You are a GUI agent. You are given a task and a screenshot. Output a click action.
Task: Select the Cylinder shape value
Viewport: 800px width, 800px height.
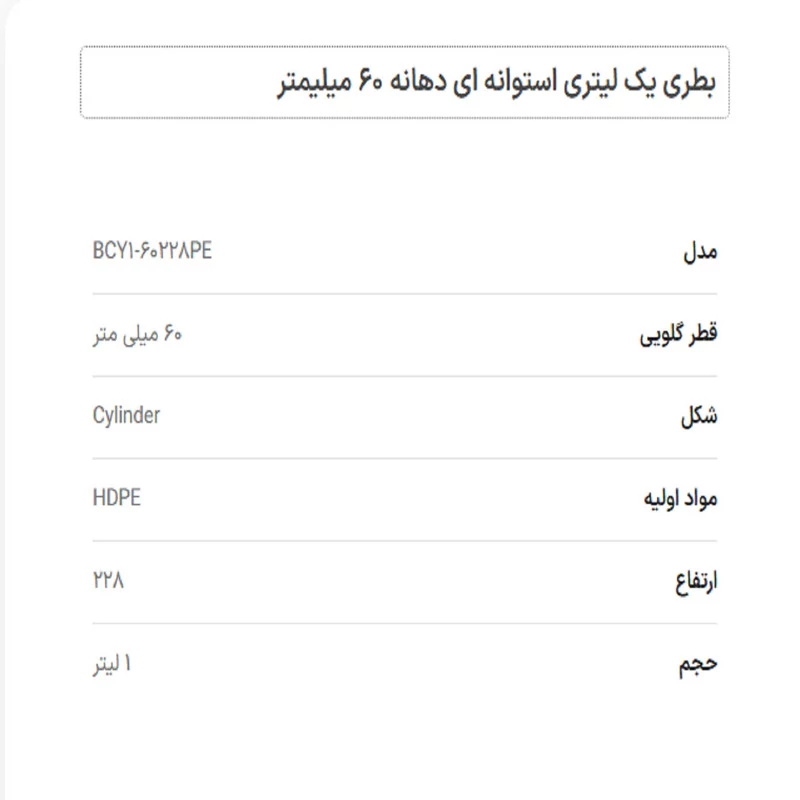pos(126,416)
